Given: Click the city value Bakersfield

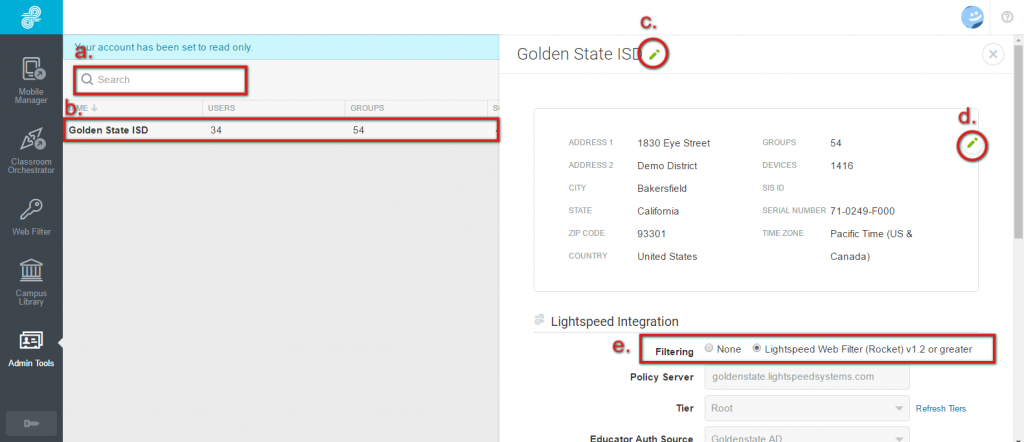Looking at the screenshot, I should coord(662,189).
